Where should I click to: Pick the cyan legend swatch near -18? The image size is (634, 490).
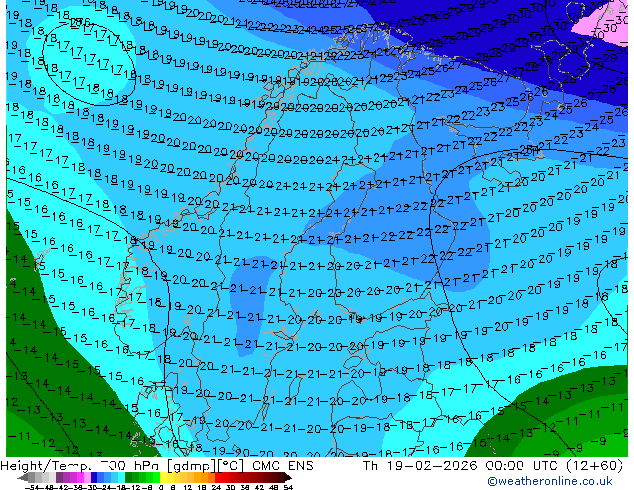pyautogui.click(x=121, y=477)
